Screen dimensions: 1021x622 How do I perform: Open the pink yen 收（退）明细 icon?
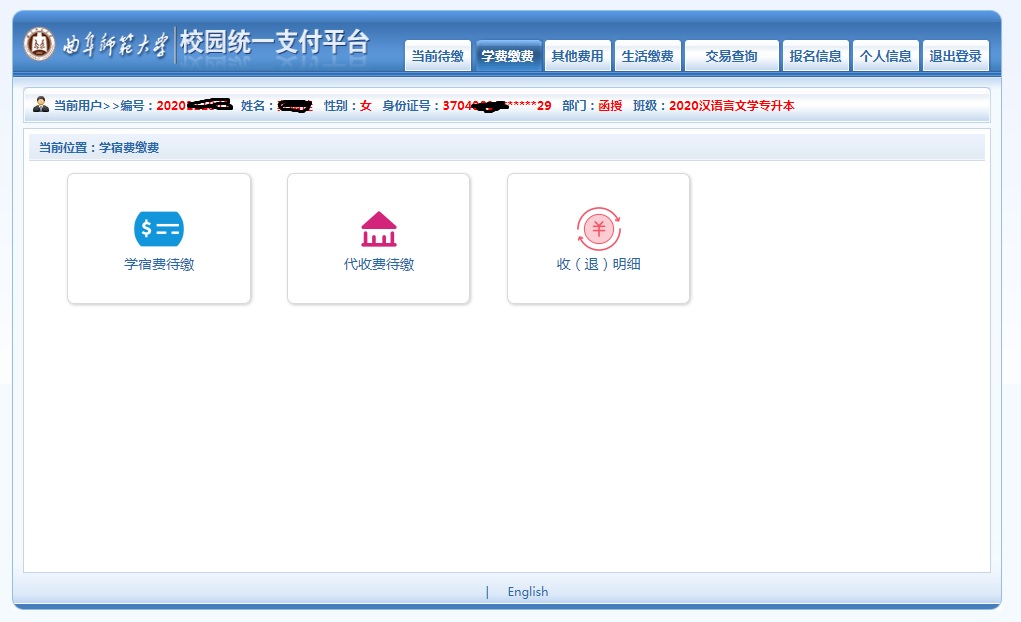click(x=599, y=229)
